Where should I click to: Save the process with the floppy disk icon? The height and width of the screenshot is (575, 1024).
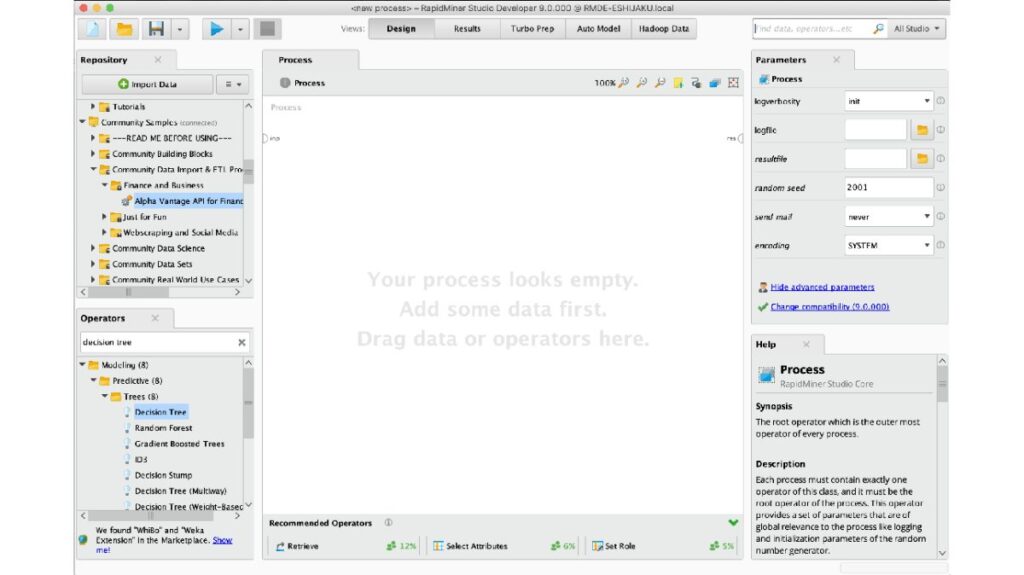coord(156,29)
